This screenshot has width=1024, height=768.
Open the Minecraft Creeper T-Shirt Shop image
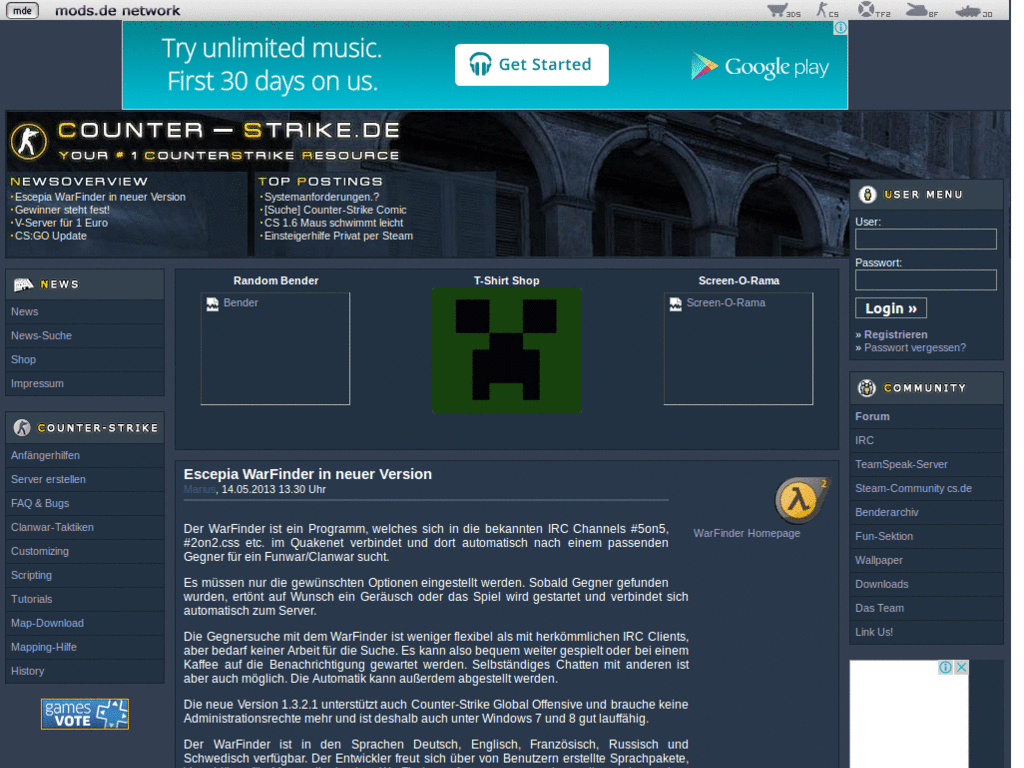pyautogui.click(x=507, y=351)
